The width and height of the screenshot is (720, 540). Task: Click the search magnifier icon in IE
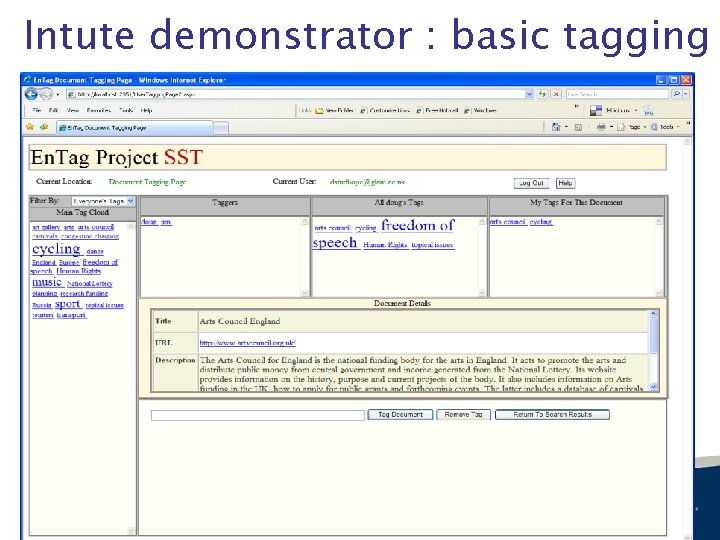point(676,94)
